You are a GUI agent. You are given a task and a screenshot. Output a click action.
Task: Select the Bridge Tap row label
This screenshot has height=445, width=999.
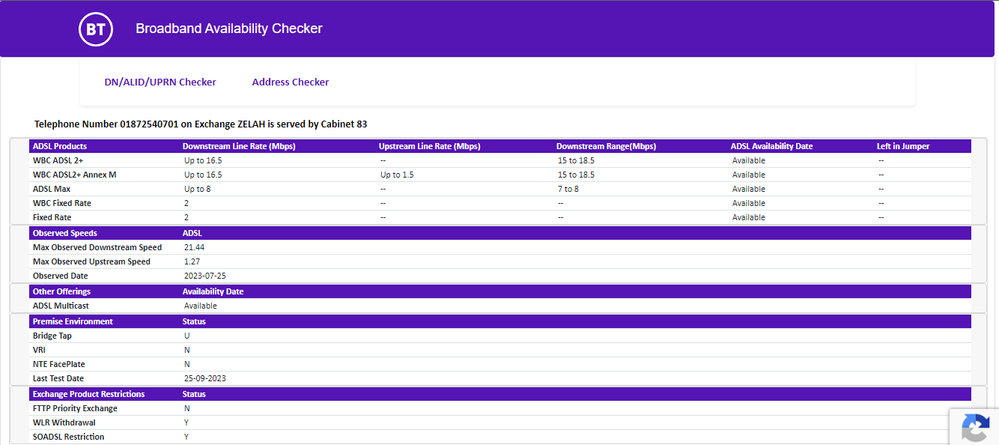pos(52,335)
